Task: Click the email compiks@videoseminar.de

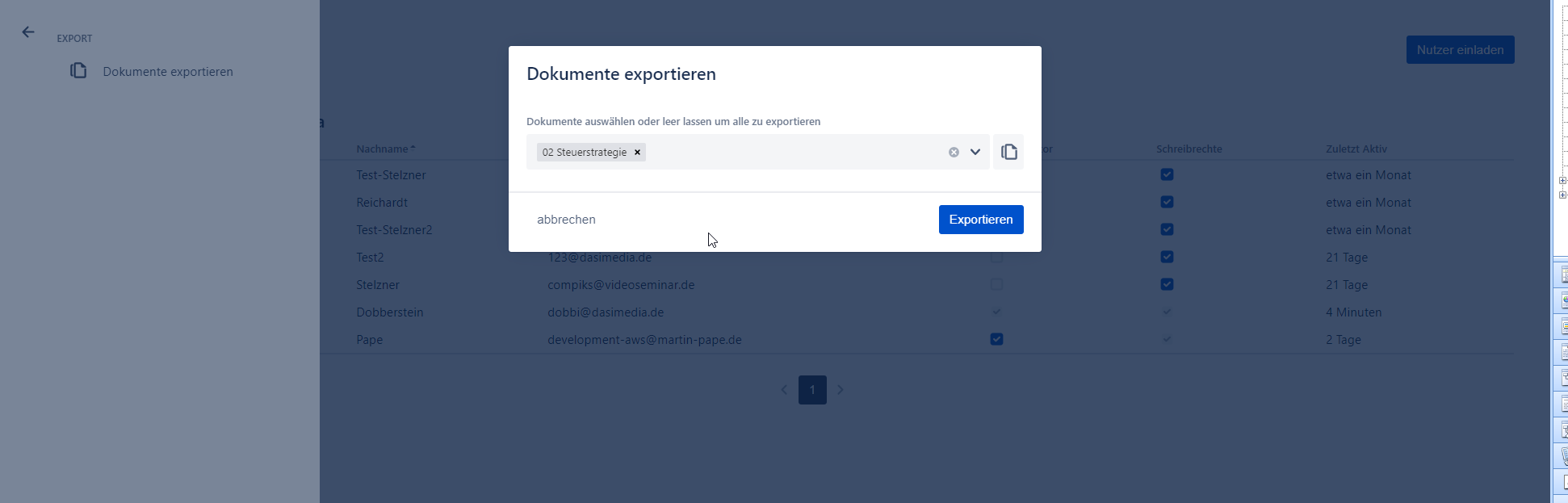Action: (x=621, y=285)
